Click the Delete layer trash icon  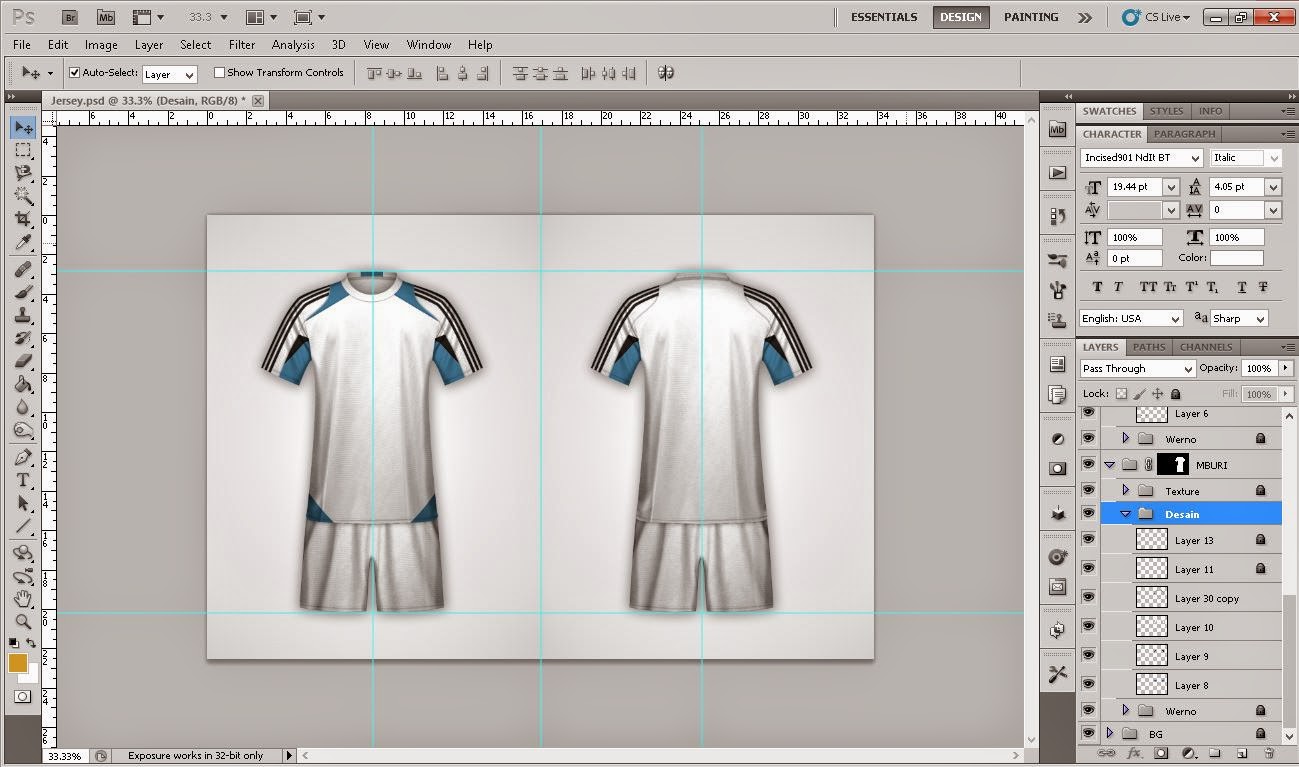pos(1269,753)
